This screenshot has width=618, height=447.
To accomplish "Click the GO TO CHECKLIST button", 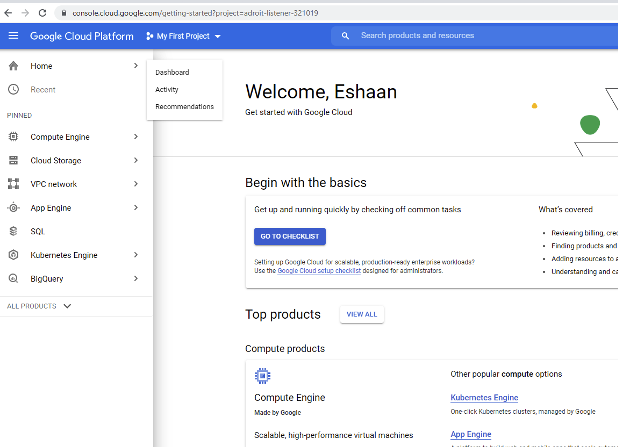I will coord(290,237).
